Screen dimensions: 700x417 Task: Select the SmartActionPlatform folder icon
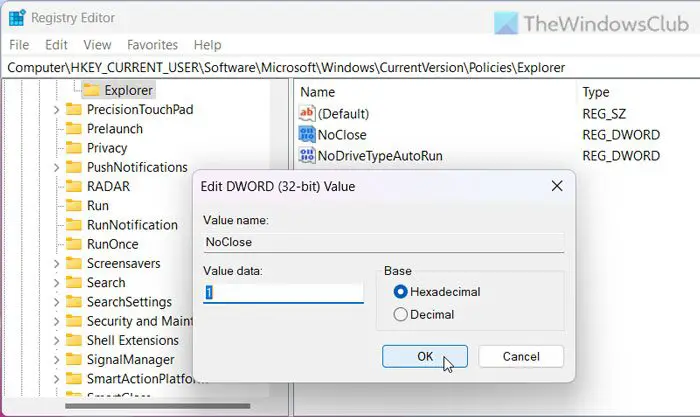click(74, 379)
